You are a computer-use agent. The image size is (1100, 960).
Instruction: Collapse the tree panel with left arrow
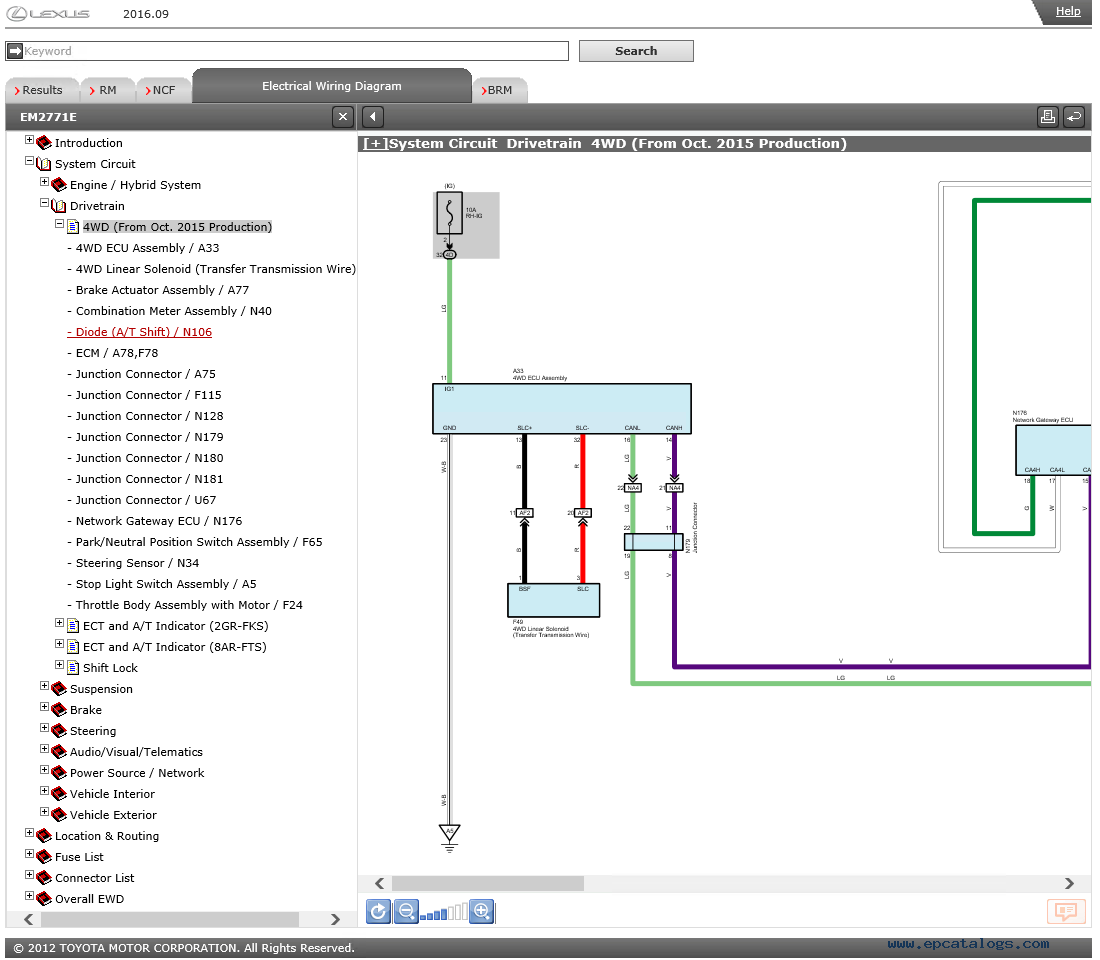tap(373, 116)
